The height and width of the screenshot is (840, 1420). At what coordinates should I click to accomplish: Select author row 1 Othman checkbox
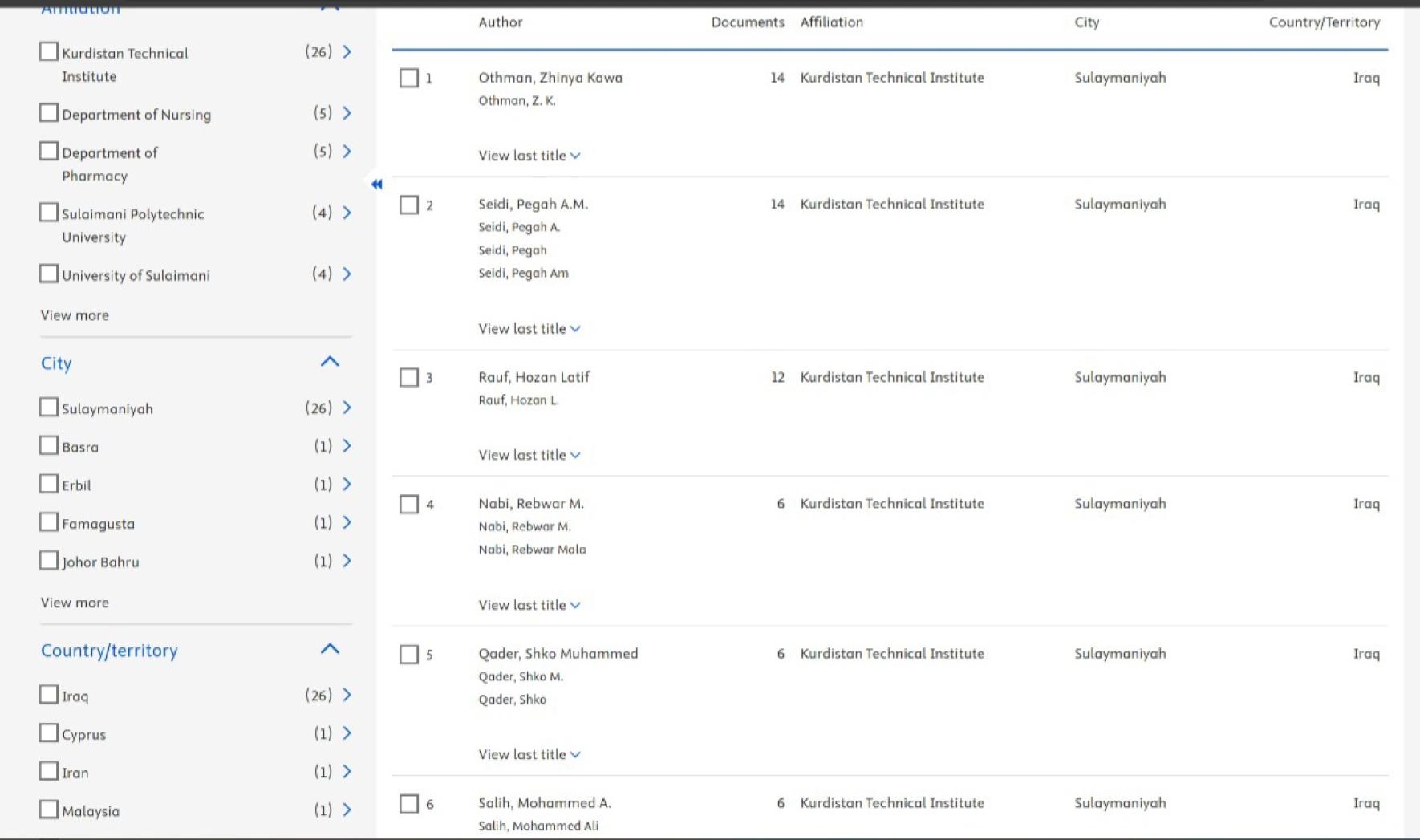(409, 78)
